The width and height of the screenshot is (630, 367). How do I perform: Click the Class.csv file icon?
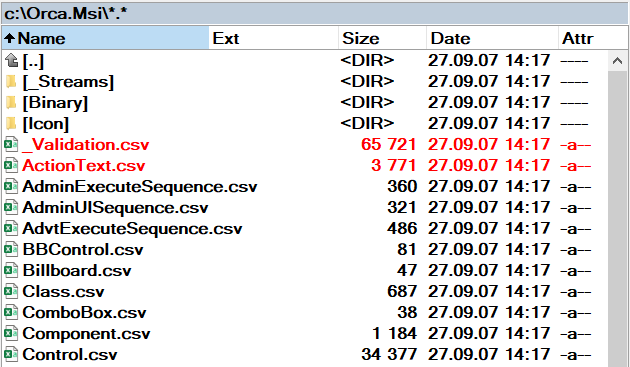point(11,291)
